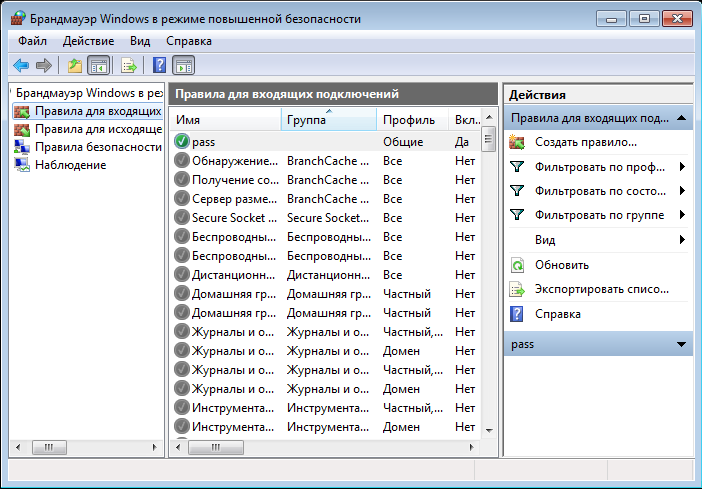Click the green checkmark icon of pass rule
The width and height of the screenshot is (702, 489).
(181, 142)
